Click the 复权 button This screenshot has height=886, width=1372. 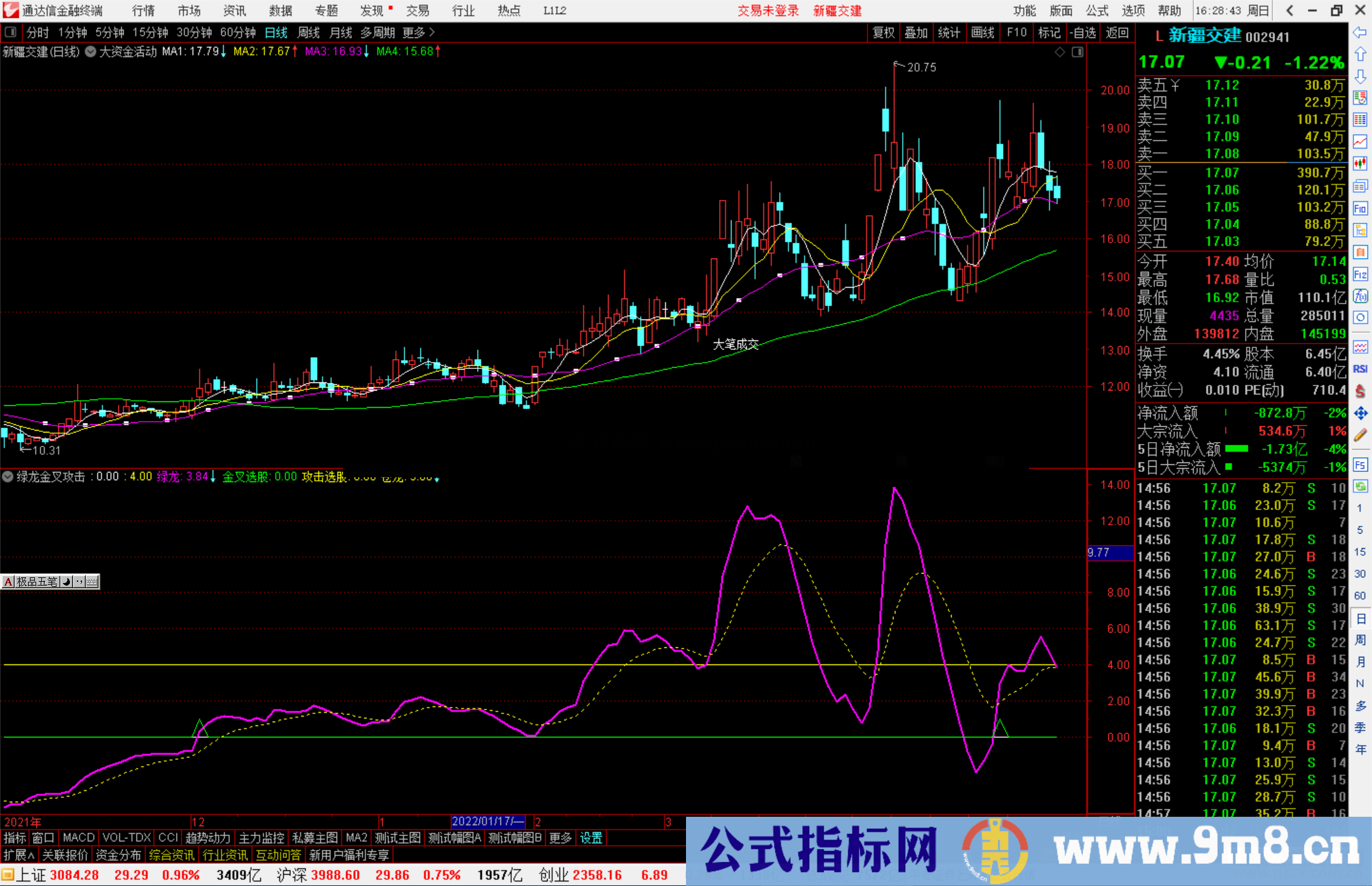[x=884, y=32]
